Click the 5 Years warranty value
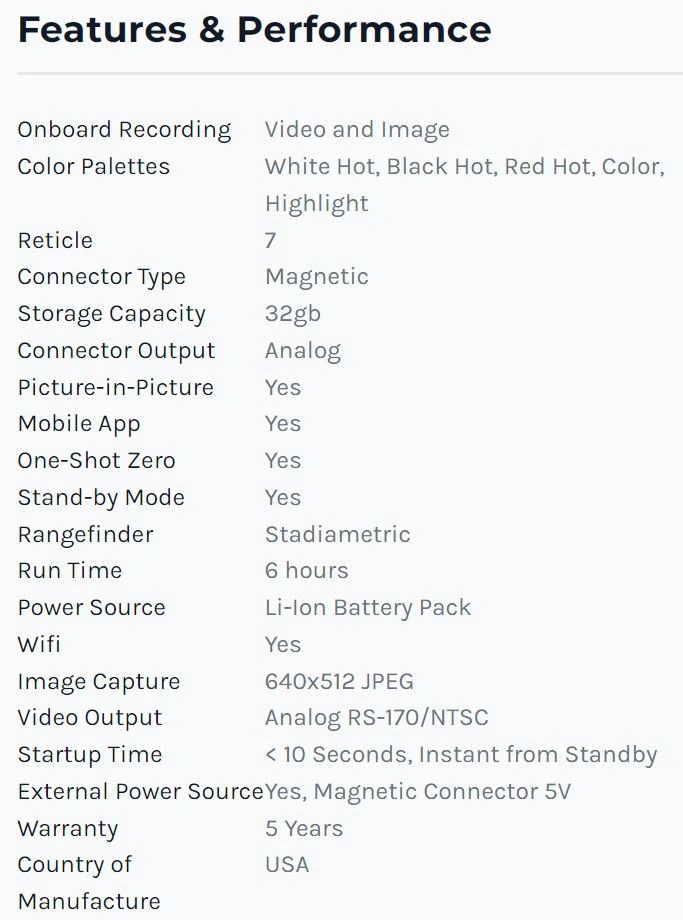 303,829
